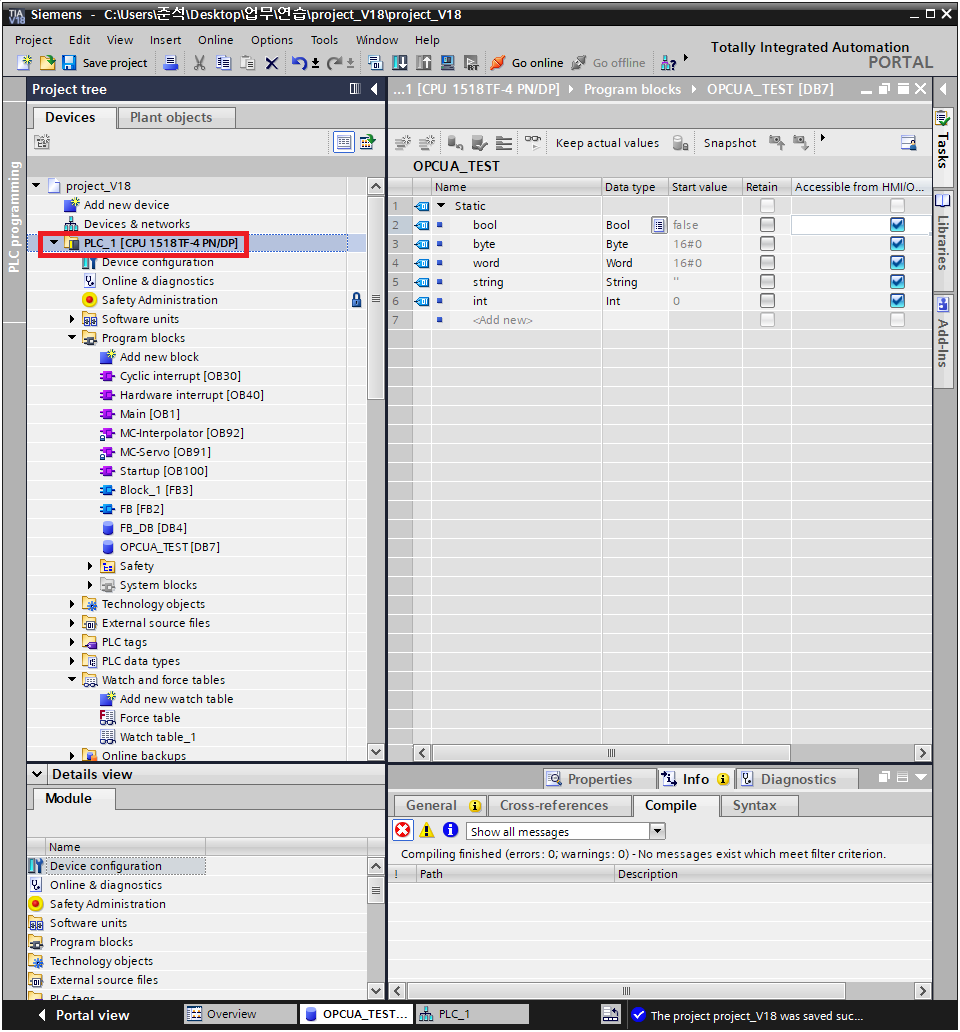The width and height of the screenshot is (960, 1032).
Task: Expand the PLC tags folder
Action: pyautogui.click(x=72, y=642)
